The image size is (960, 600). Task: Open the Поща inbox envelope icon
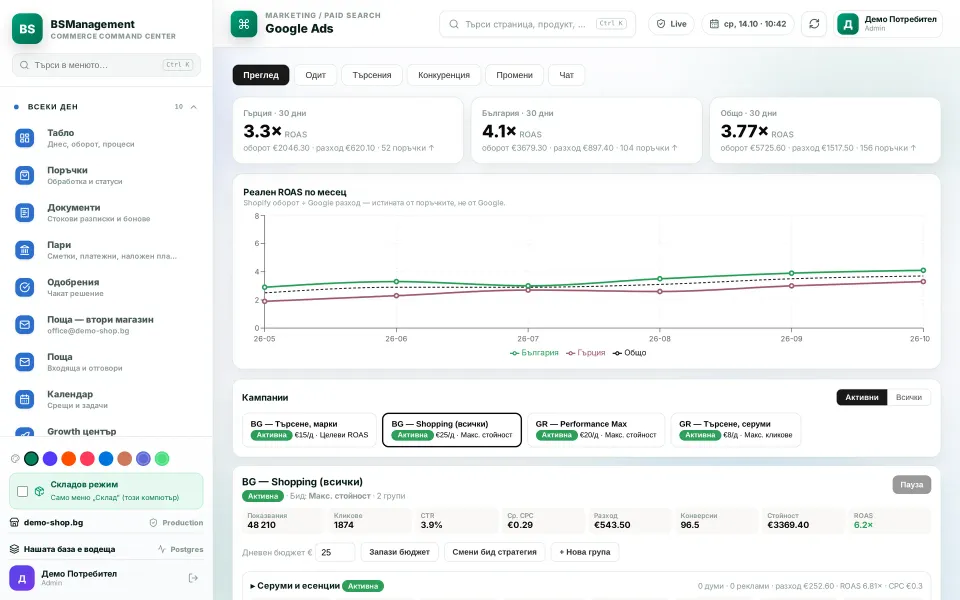pos(24,362)
